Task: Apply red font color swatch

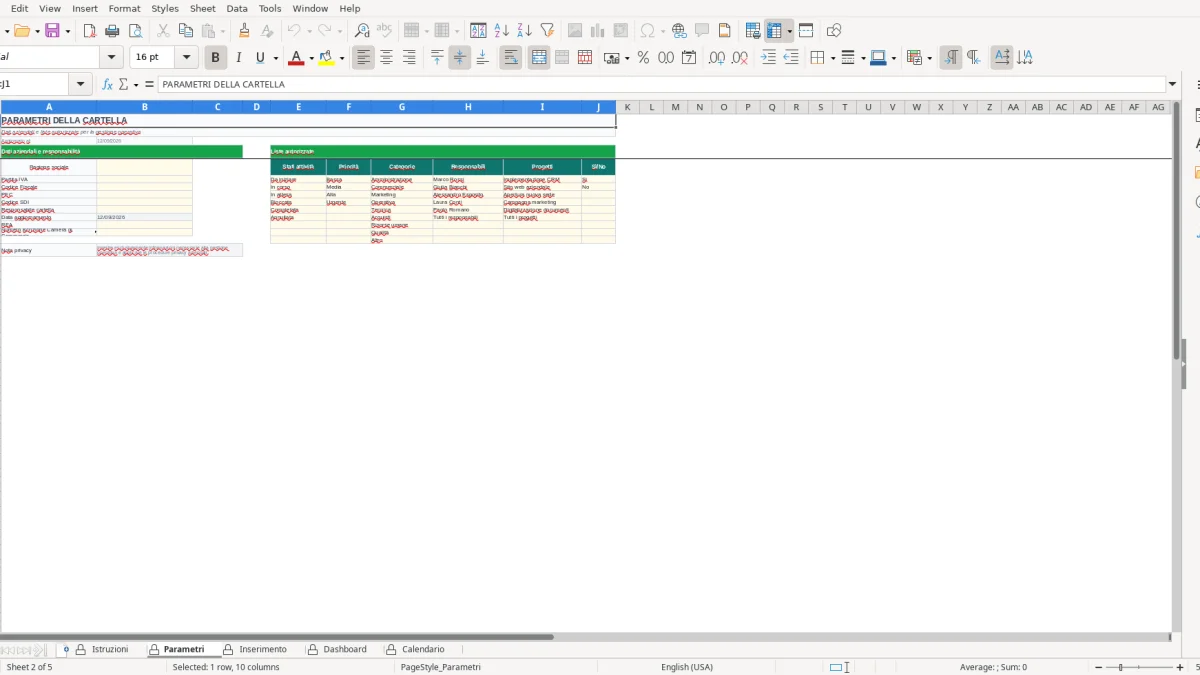Action: tap(296, 58)
